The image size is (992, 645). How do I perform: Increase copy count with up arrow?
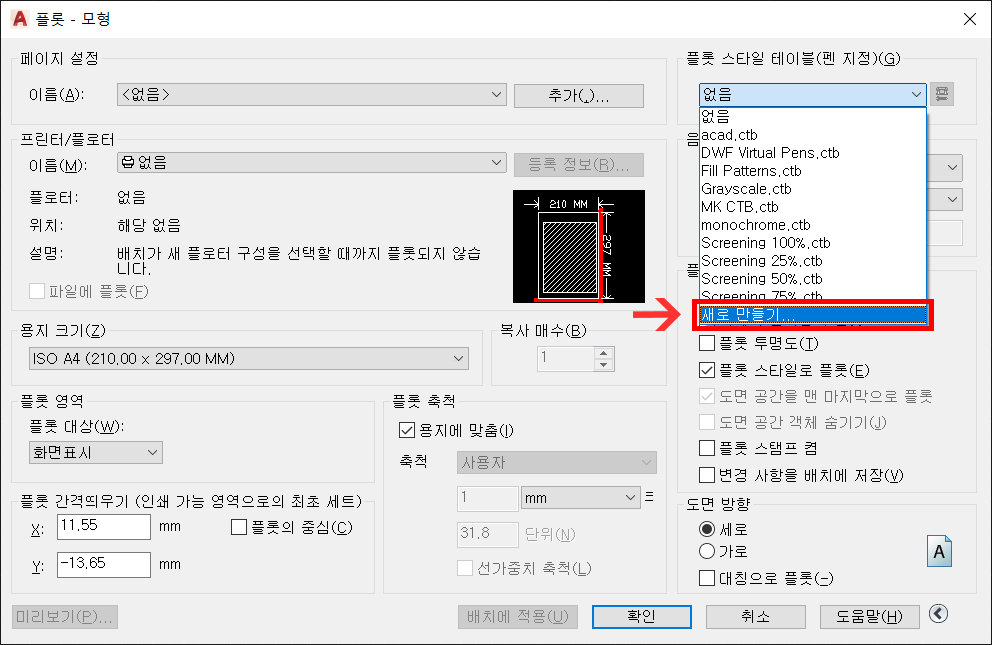604,353
